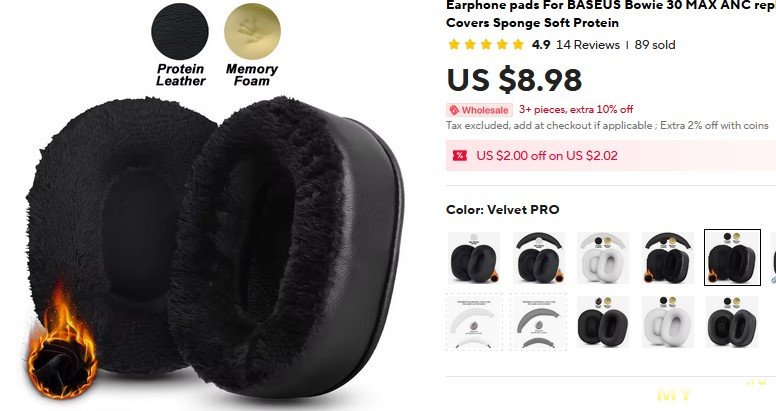Select fourth variant with black headband and flame
The image size is (776, 411).
[668, 257]
